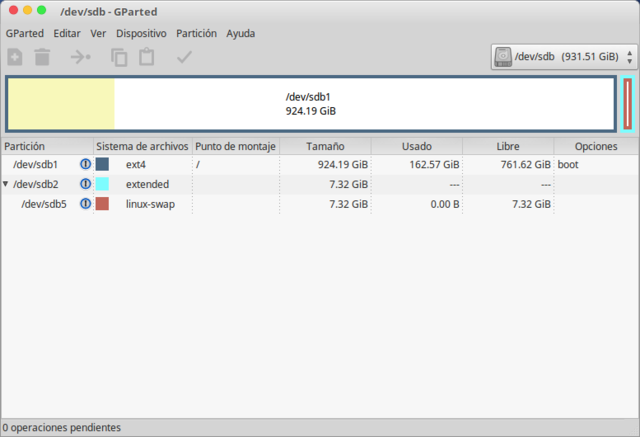This screenshot has height=437, width=640.
Task: Click the info icon beside /dev/sdb5
Action: pos(85,204)
